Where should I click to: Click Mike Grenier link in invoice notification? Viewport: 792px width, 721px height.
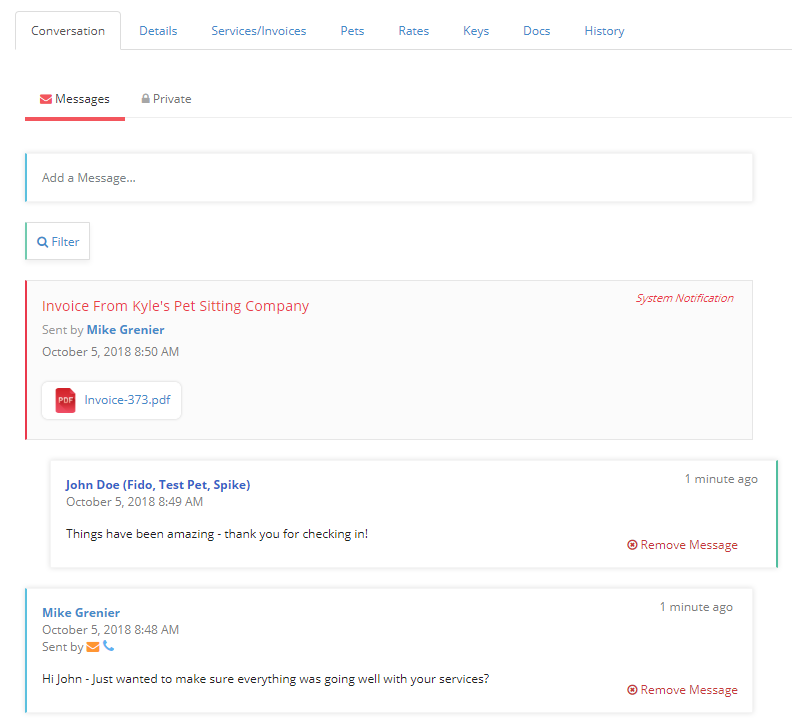[x=125, y=330]
